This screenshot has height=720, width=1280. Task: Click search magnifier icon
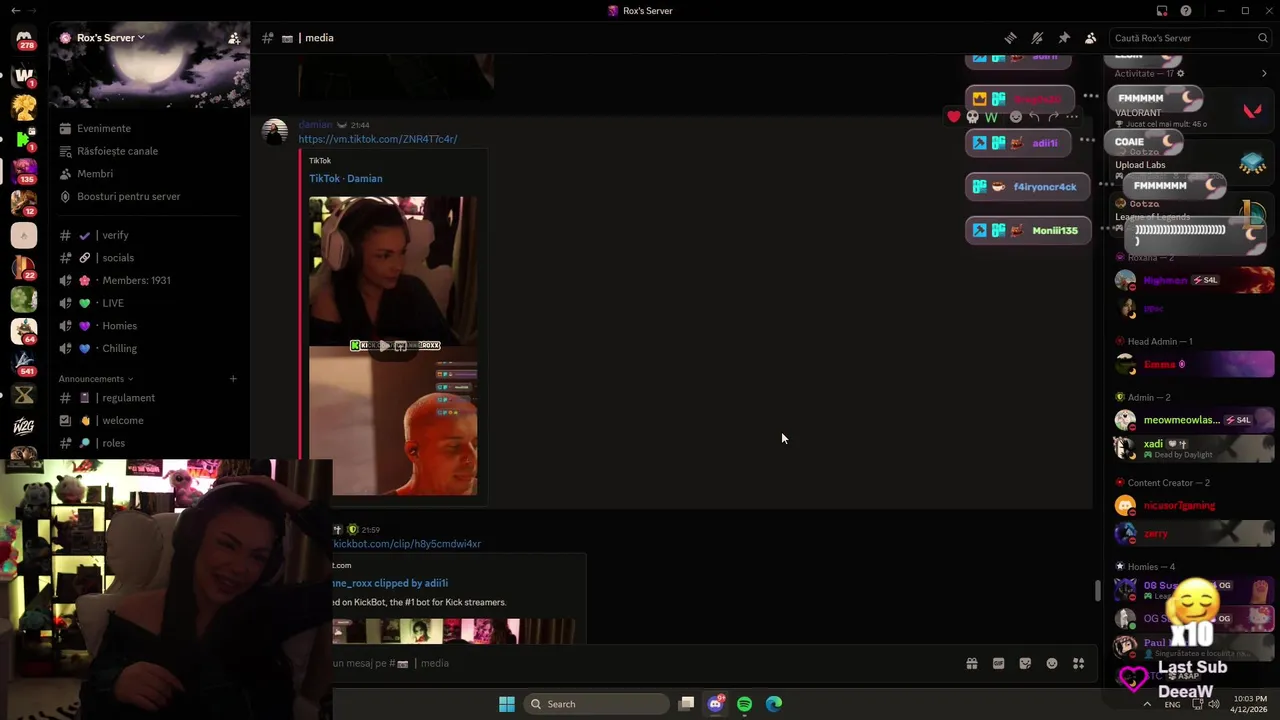[x=1263, y=38]
